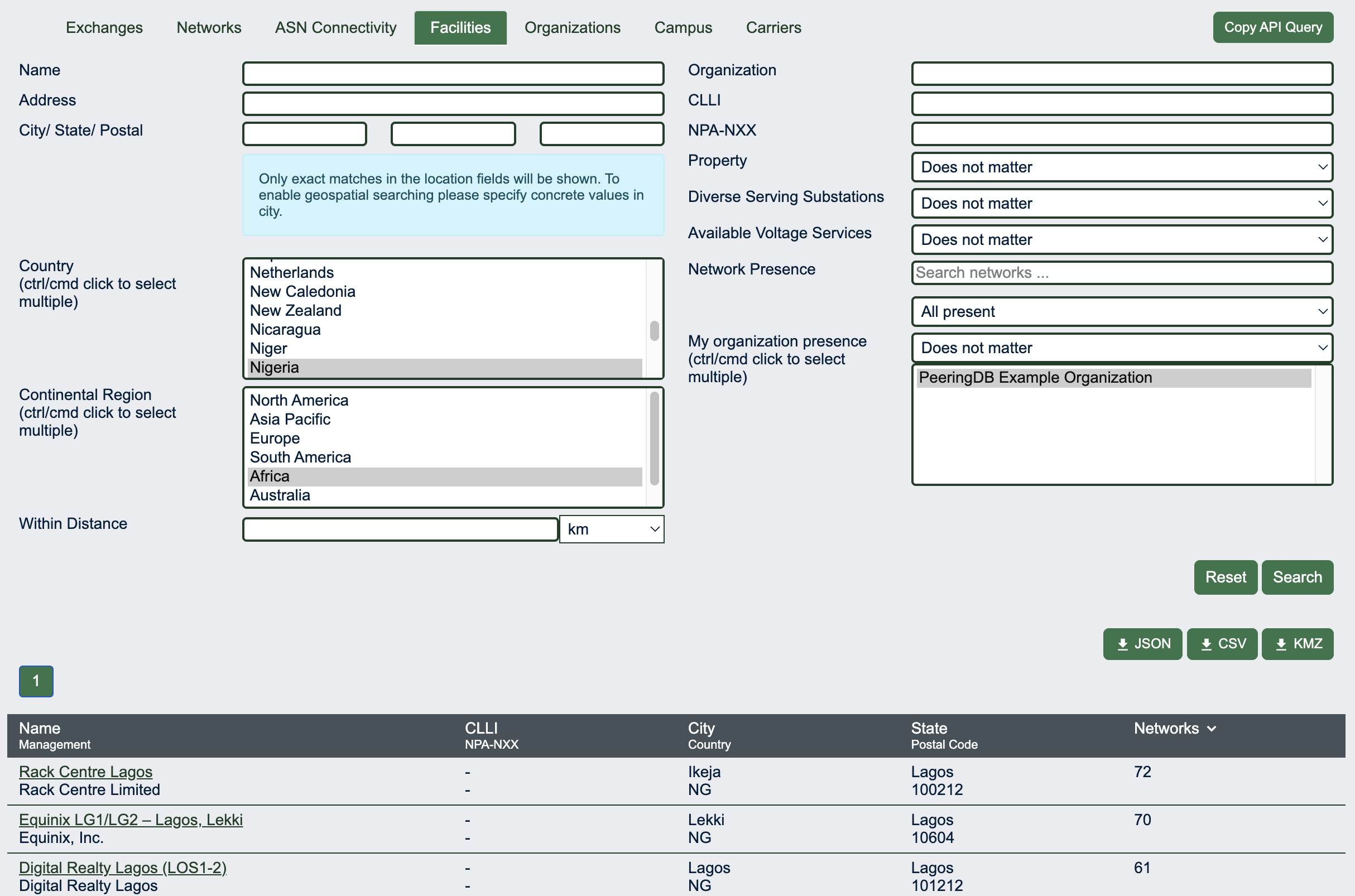This screenshot has height=896, width=1355.
Task: Sort by the State column header
Action: click(x=929, y=728)
